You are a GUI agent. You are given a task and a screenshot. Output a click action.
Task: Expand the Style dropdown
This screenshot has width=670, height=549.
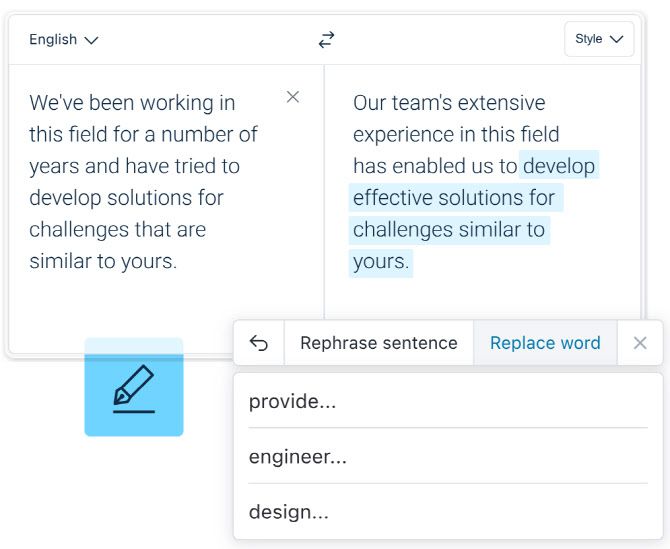tap(599, 39)
